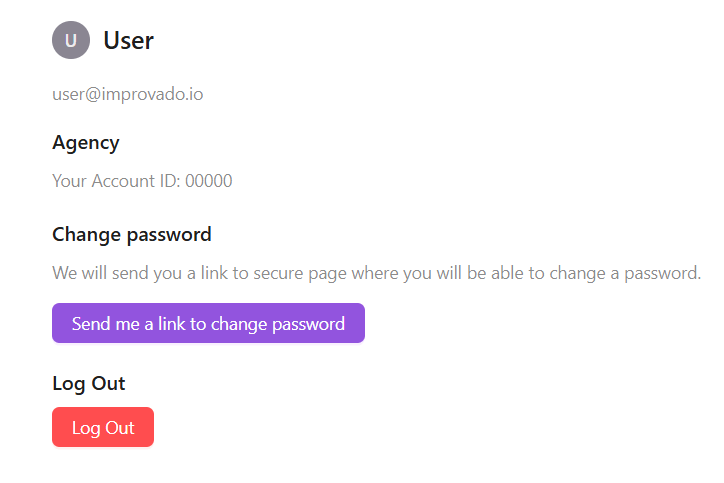Image resolution: width=724 pixels, height=483 pixels.
Task: Select the Agency section heading
Action: tap(86, 143)
